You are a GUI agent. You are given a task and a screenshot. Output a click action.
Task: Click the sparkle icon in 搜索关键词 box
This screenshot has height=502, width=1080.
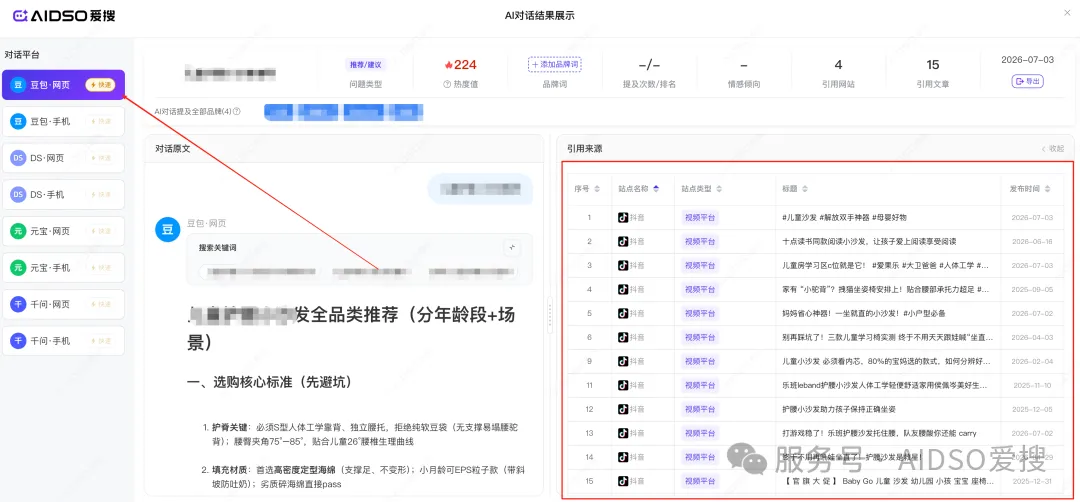pos(511,248)
